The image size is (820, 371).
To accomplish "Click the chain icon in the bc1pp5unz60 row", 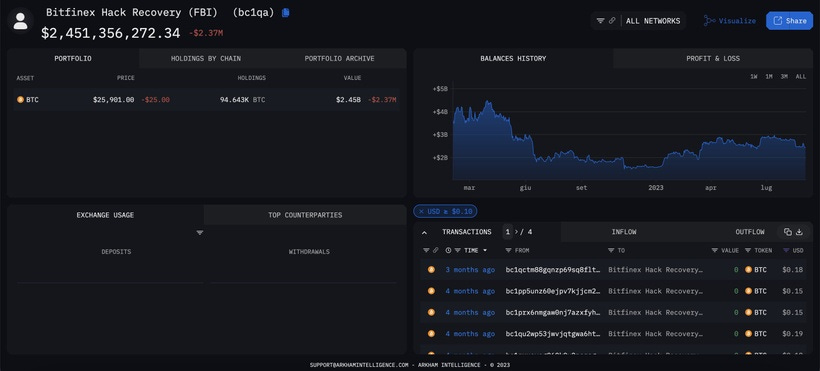I will coord(431,291).
